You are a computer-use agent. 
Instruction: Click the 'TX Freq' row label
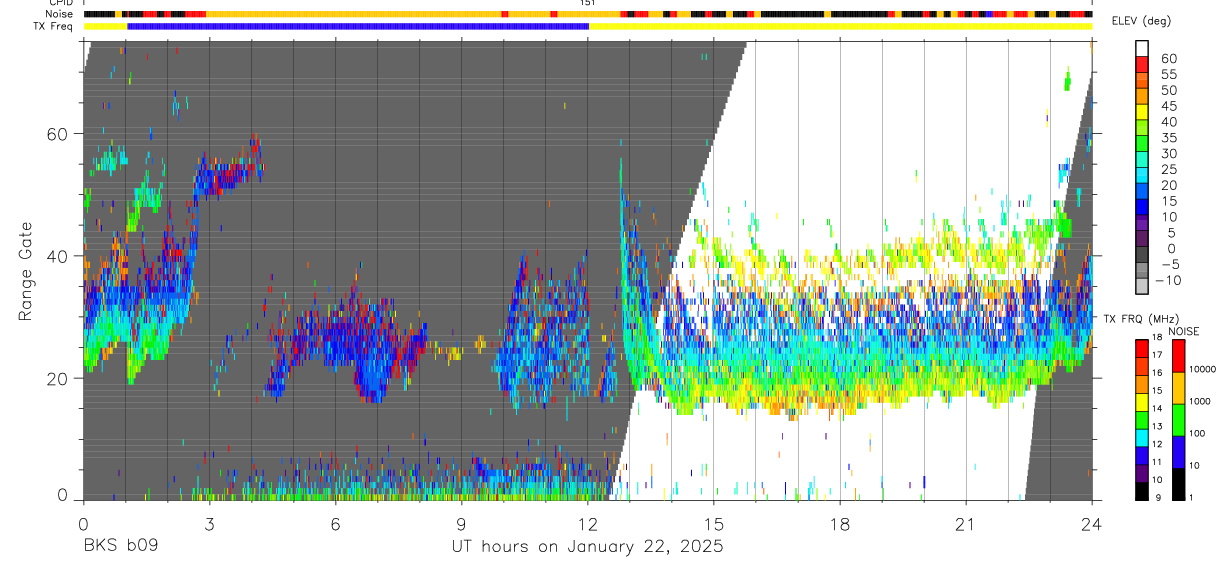click(x=55, y=26)
